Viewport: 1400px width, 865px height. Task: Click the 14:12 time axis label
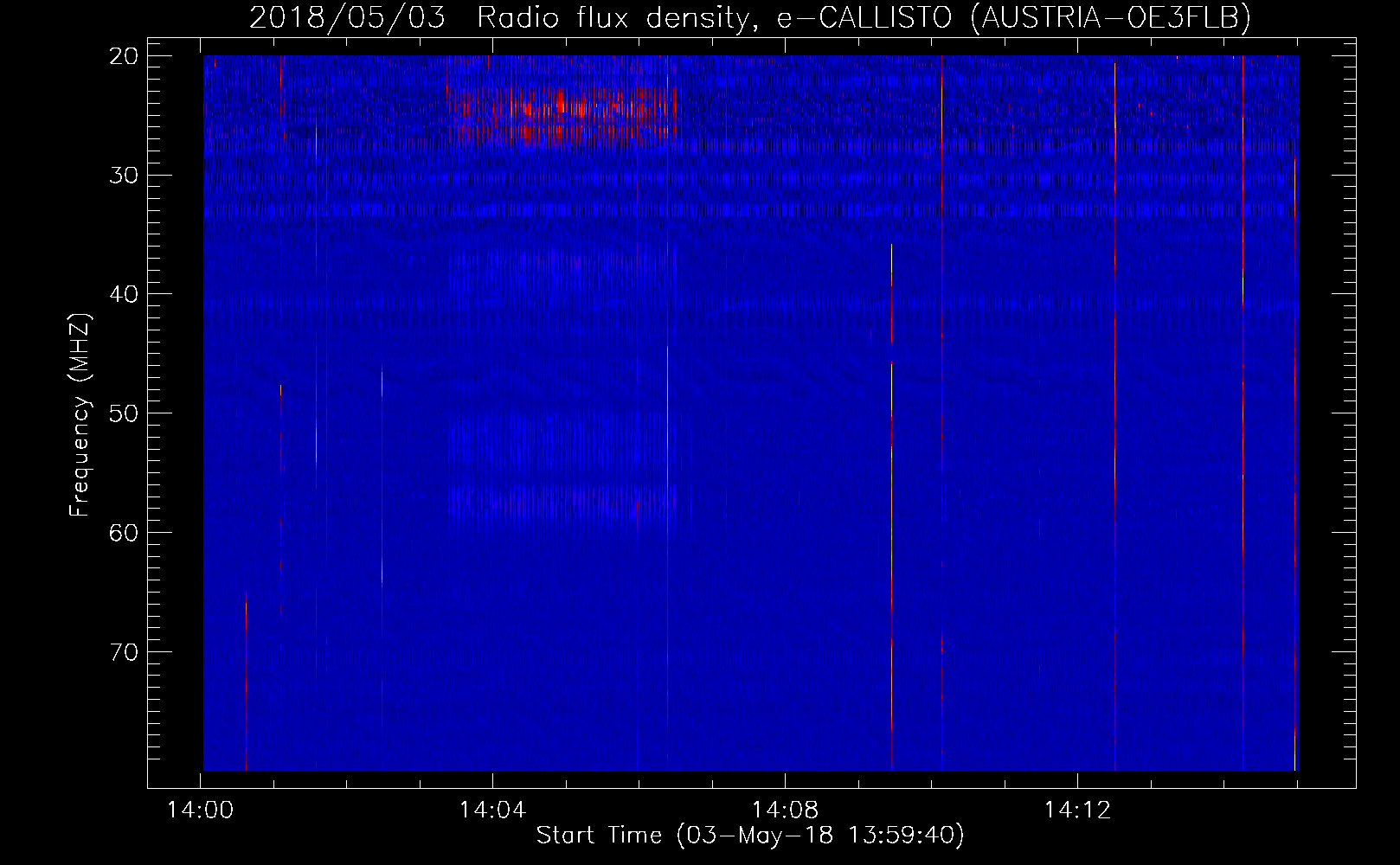coord(1077,811)
